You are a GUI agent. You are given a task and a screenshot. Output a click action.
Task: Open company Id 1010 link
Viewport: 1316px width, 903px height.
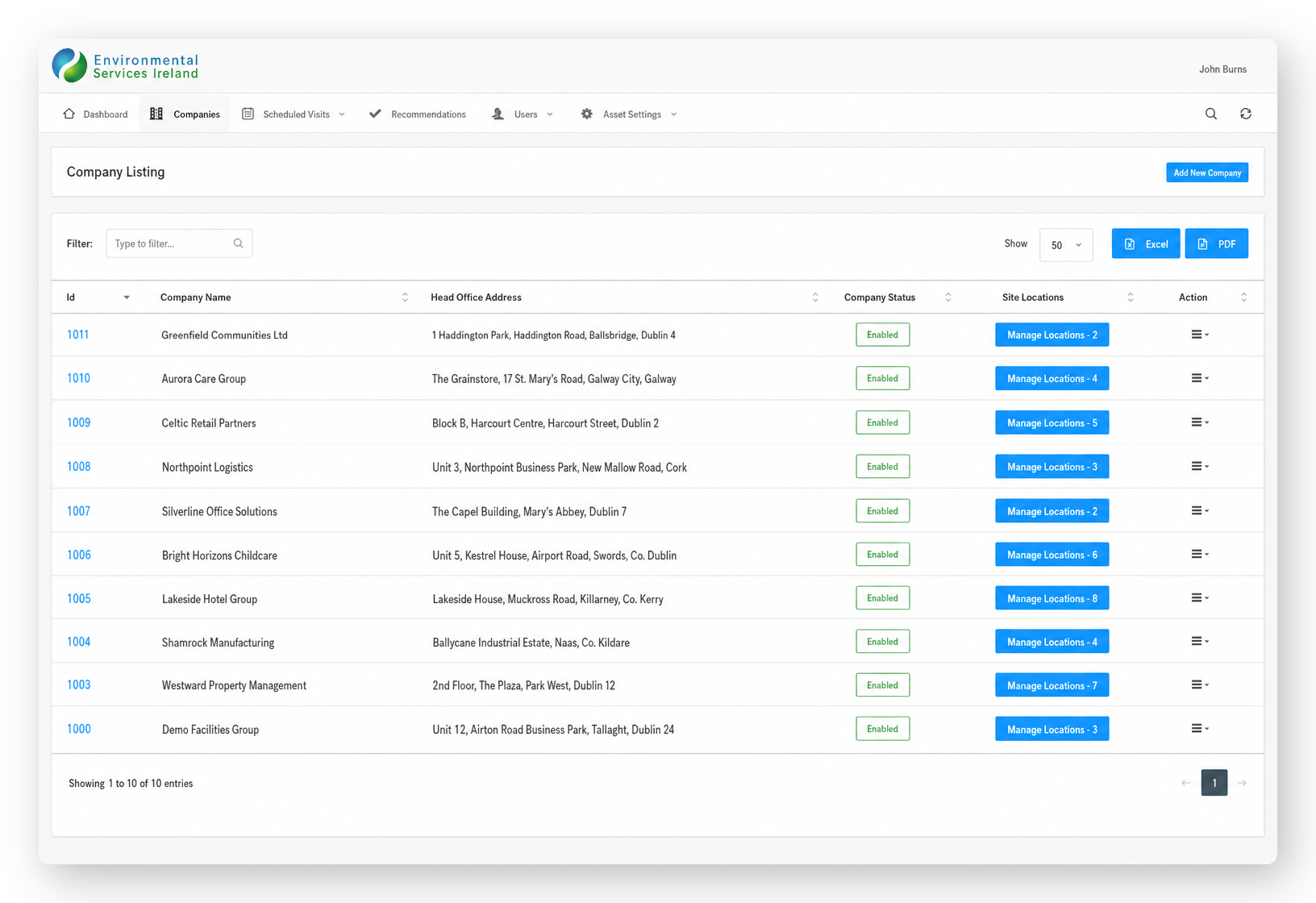coord(78,378)
